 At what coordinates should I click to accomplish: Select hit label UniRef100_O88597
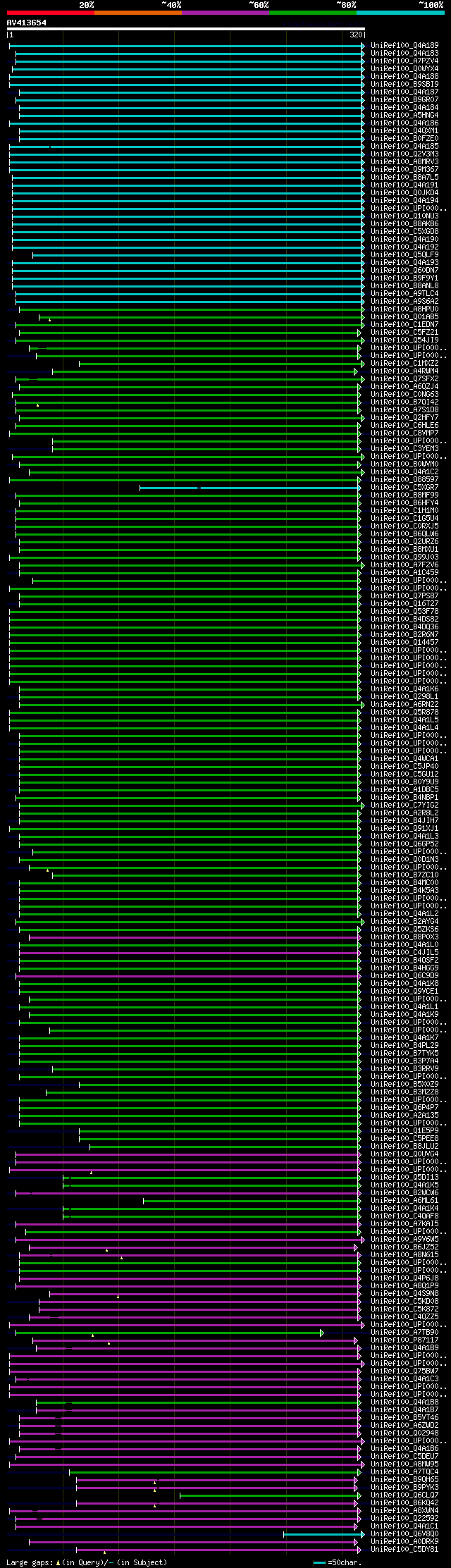[x=404, y=480]
